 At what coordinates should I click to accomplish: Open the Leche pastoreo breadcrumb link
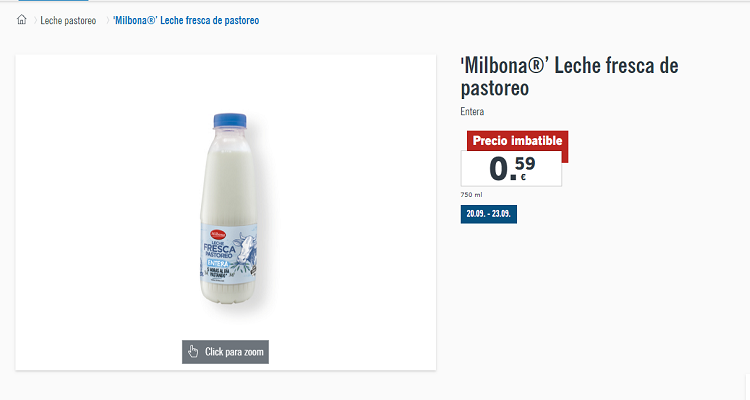pyautogui.click(x=68, y=21)
